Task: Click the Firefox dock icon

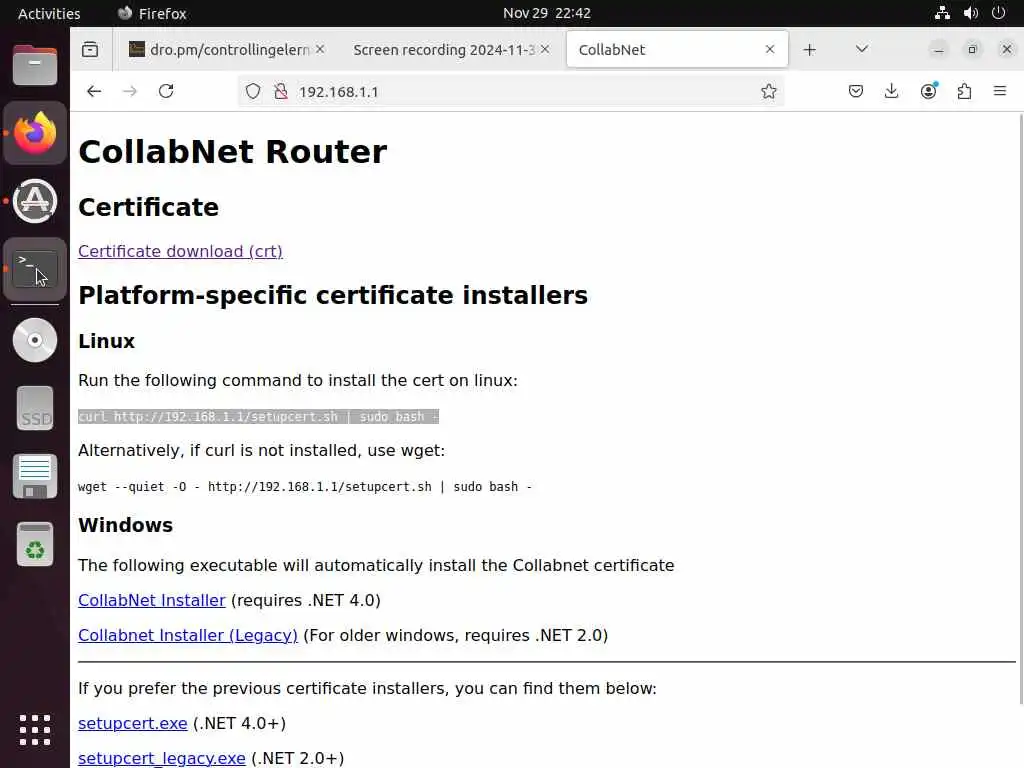Action: (x=35, y=133)
